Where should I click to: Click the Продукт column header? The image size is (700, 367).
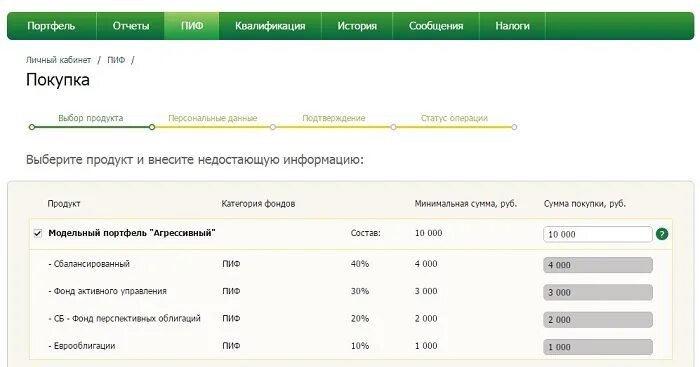click(x=64, y=204)
